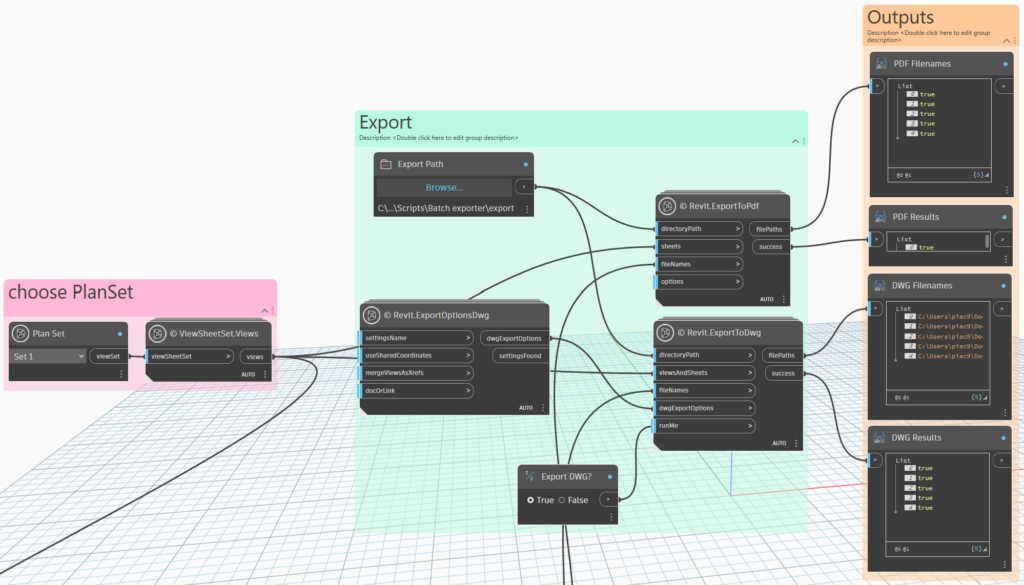
Task: Collapse the choose PlanSet group
Action: (x=263, y=311)
